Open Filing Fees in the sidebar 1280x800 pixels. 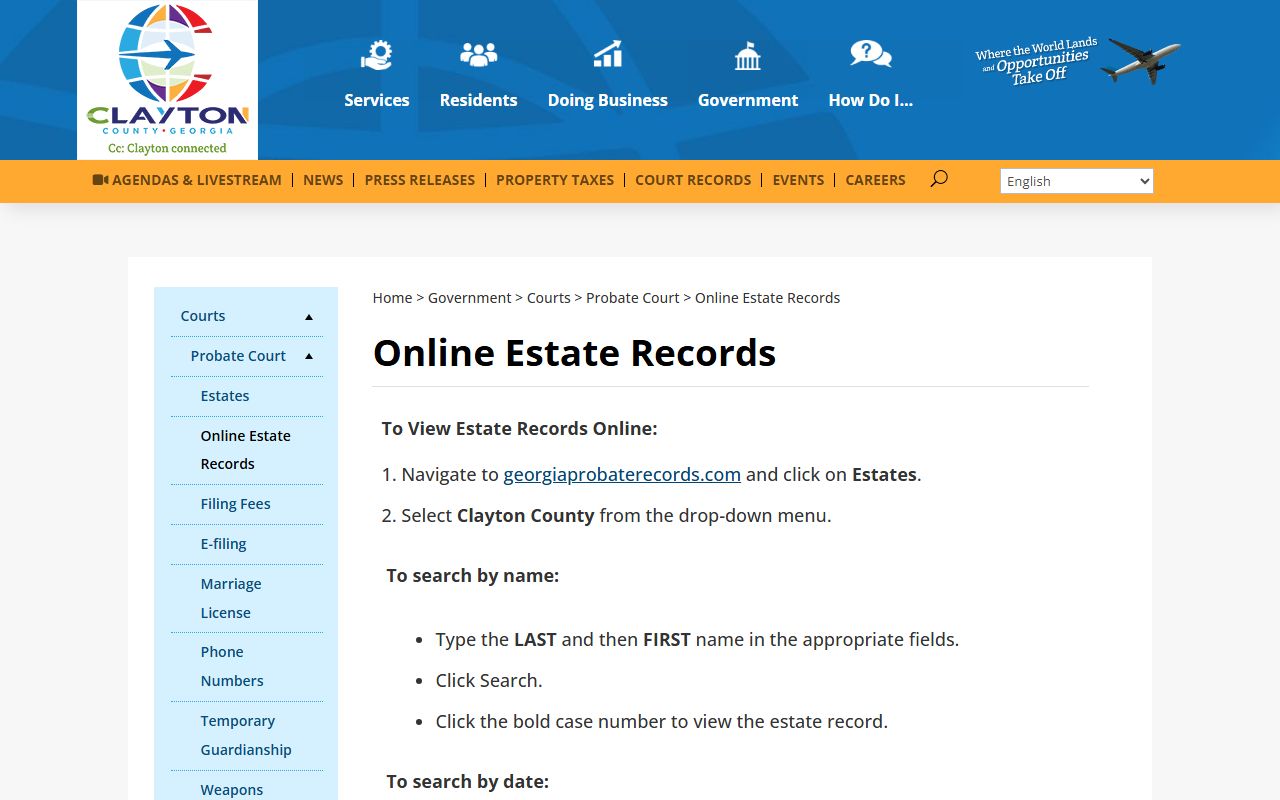[x=235, y=504]
